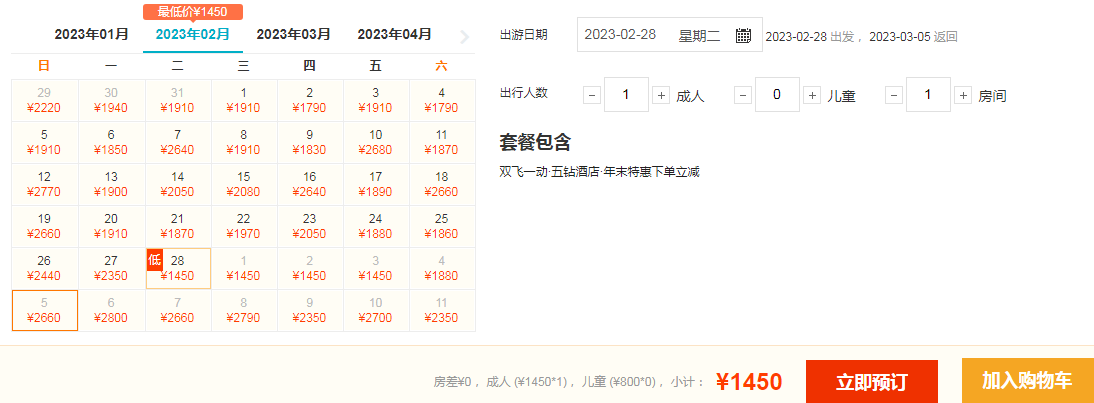Click 立即预订 book now button

871,382
